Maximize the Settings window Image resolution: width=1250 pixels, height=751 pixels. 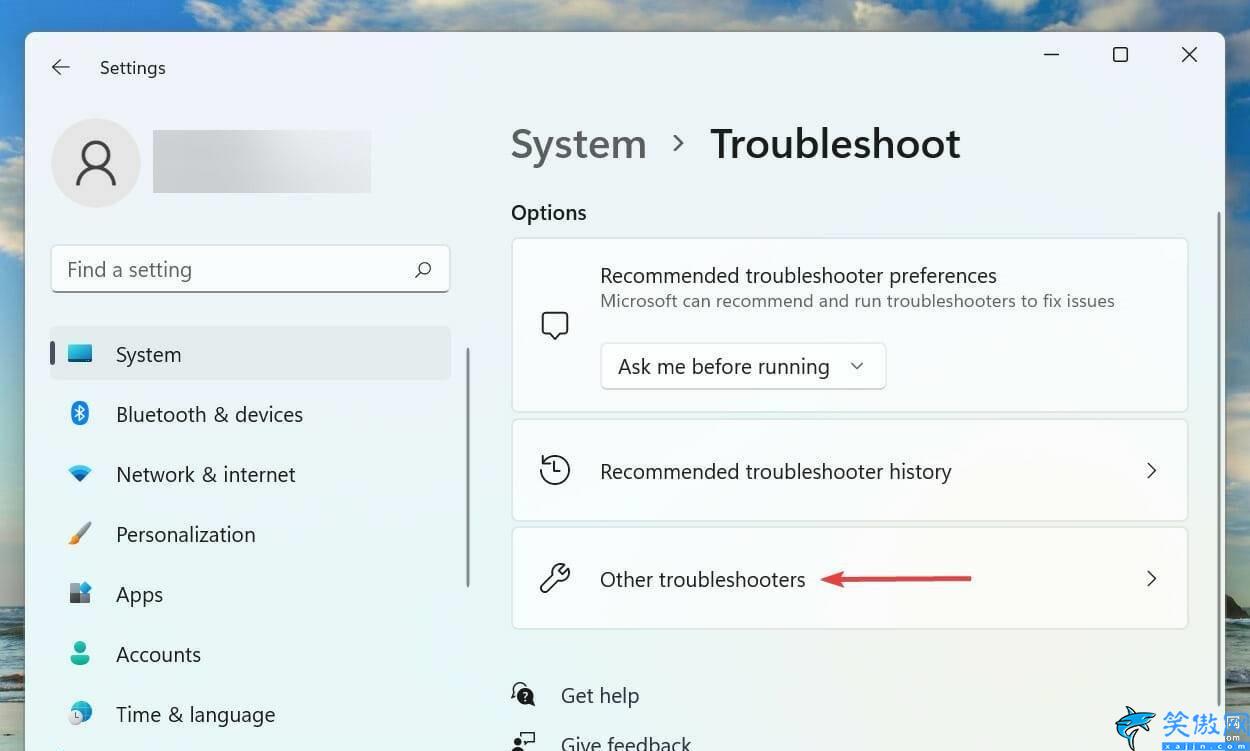[x=1120, y=54]
